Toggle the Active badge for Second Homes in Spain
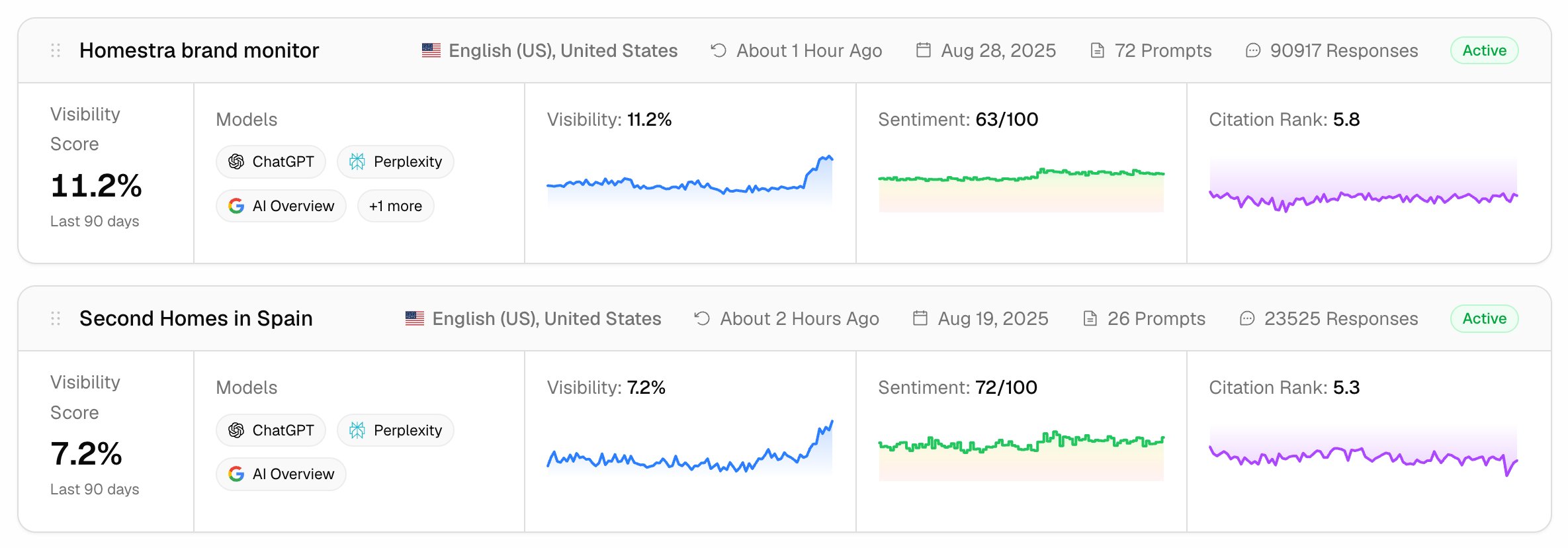The height and width of the screenshot is (548, 1568). point(1484,318)
